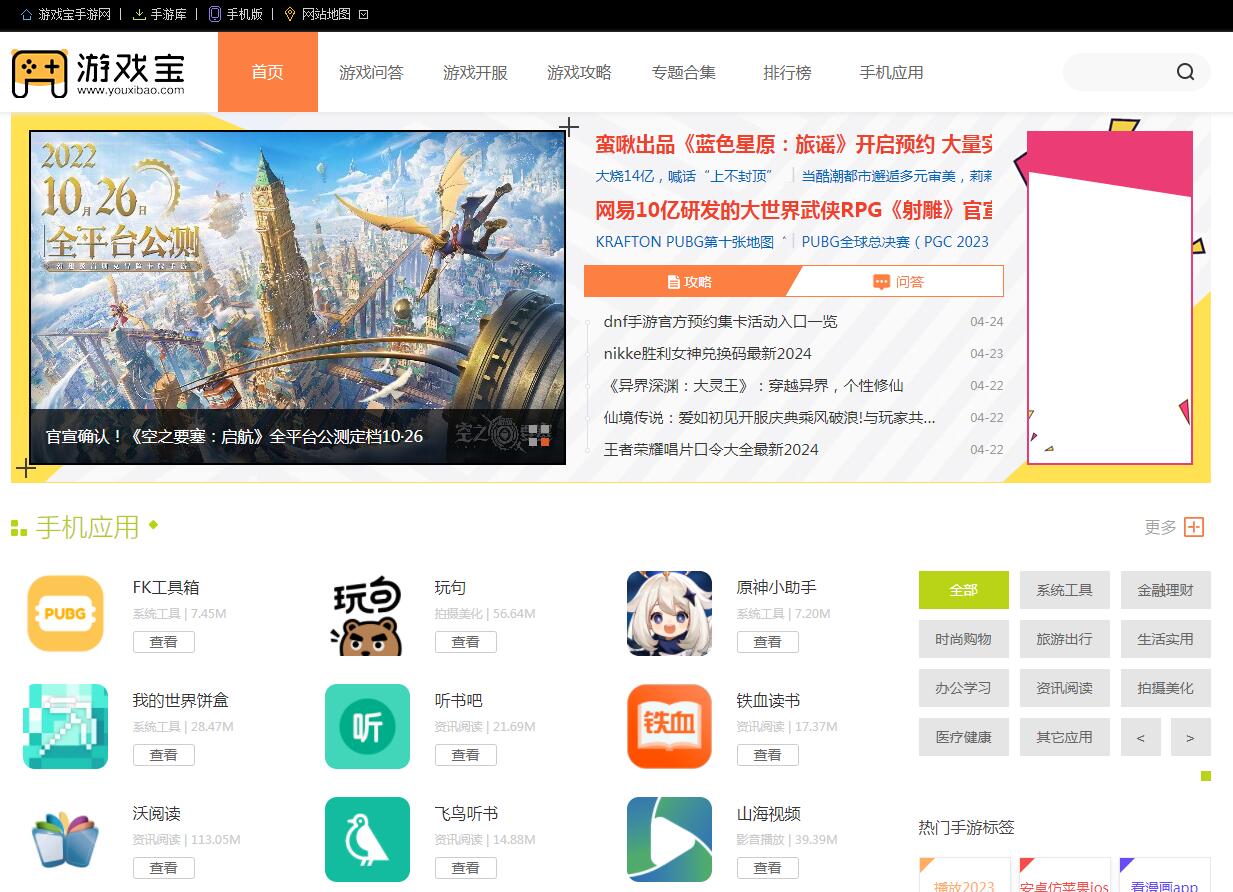Click the 更多 plus icon
This screenshot has width=1233, height=892.
[x=1194, y=527]
